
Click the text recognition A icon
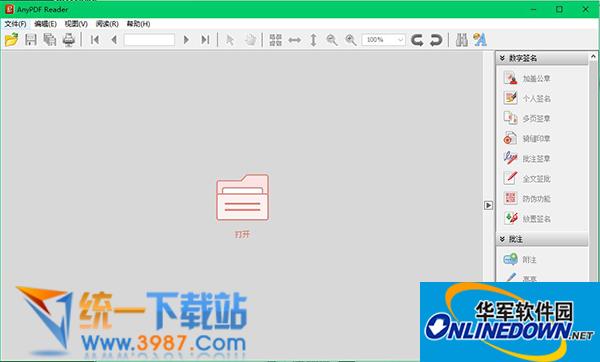[x=479, y=40]
